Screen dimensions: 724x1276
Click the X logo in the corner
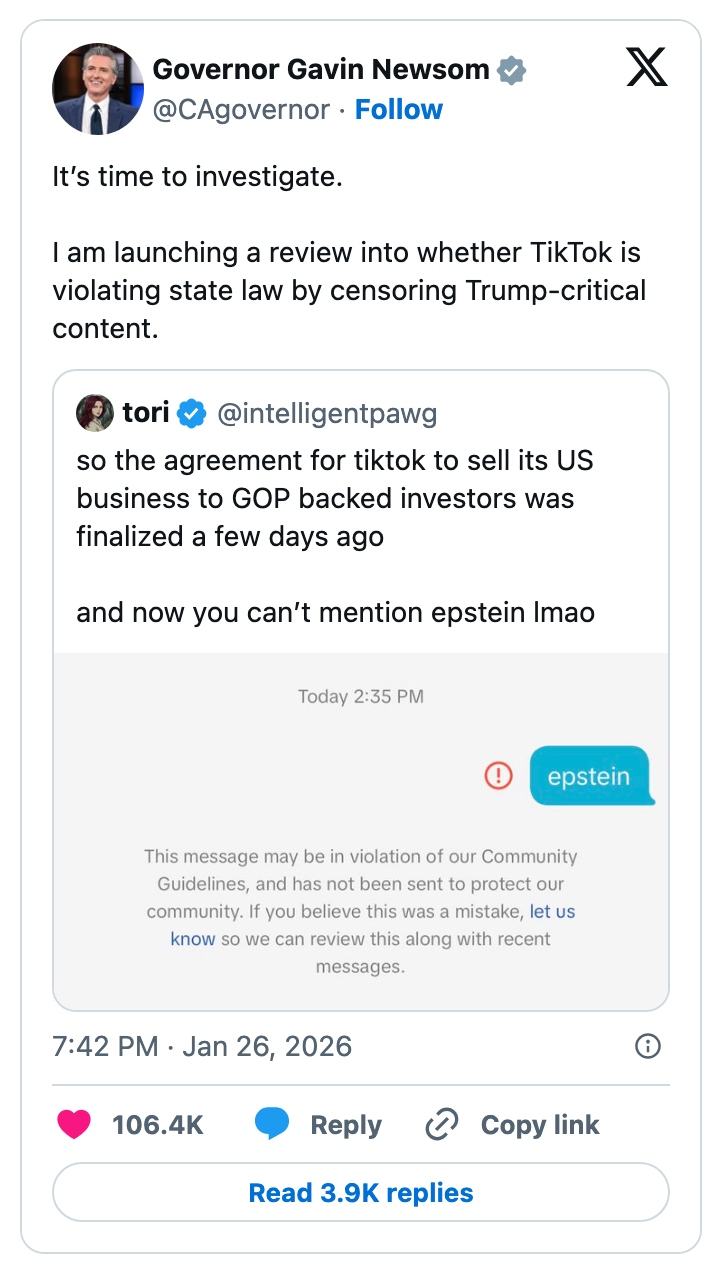(647, 68)
